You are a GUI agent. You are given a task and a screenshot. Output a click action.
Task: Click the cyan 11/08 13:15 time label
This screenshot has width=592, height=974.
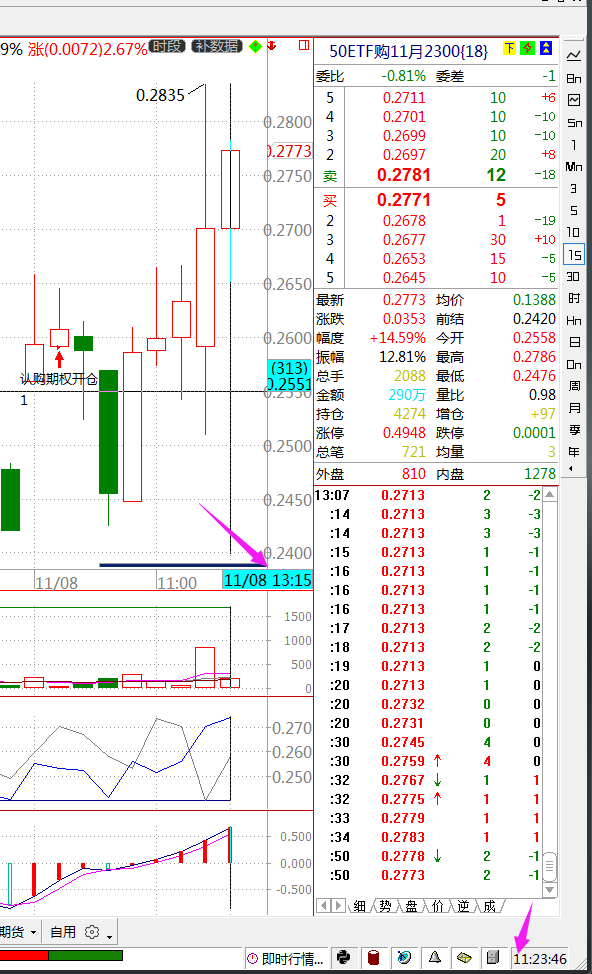click(268, 580)
